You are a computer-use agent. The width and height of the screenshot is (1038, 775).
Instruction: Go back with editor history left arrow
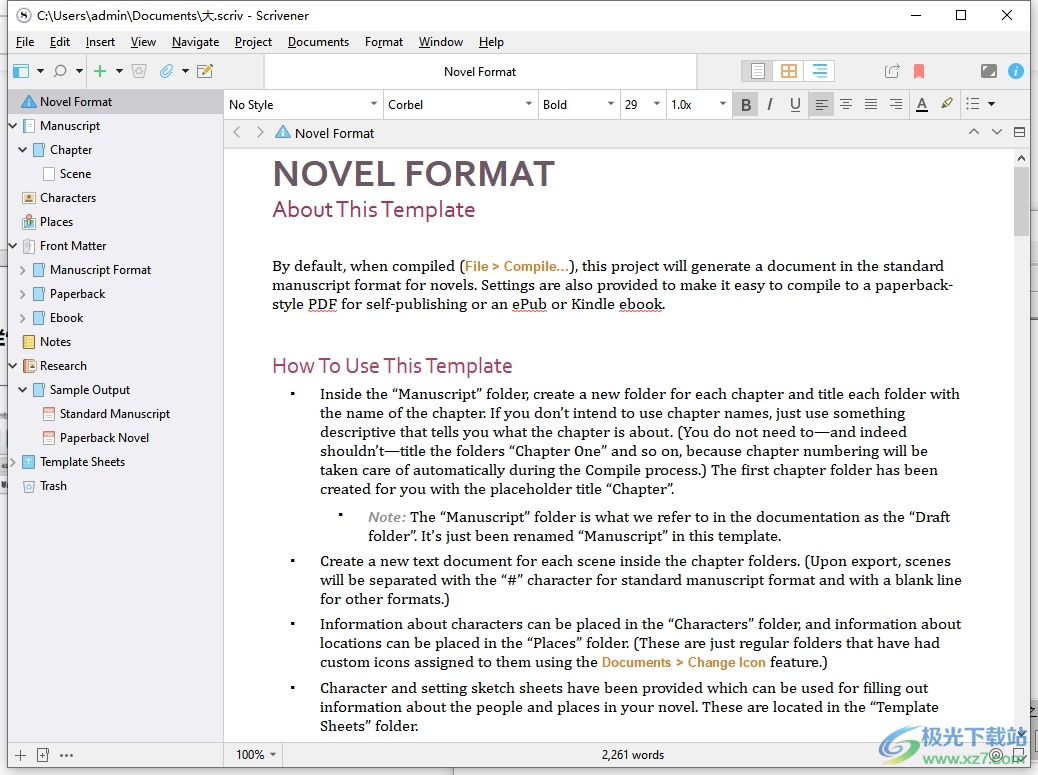click(237, 132)
